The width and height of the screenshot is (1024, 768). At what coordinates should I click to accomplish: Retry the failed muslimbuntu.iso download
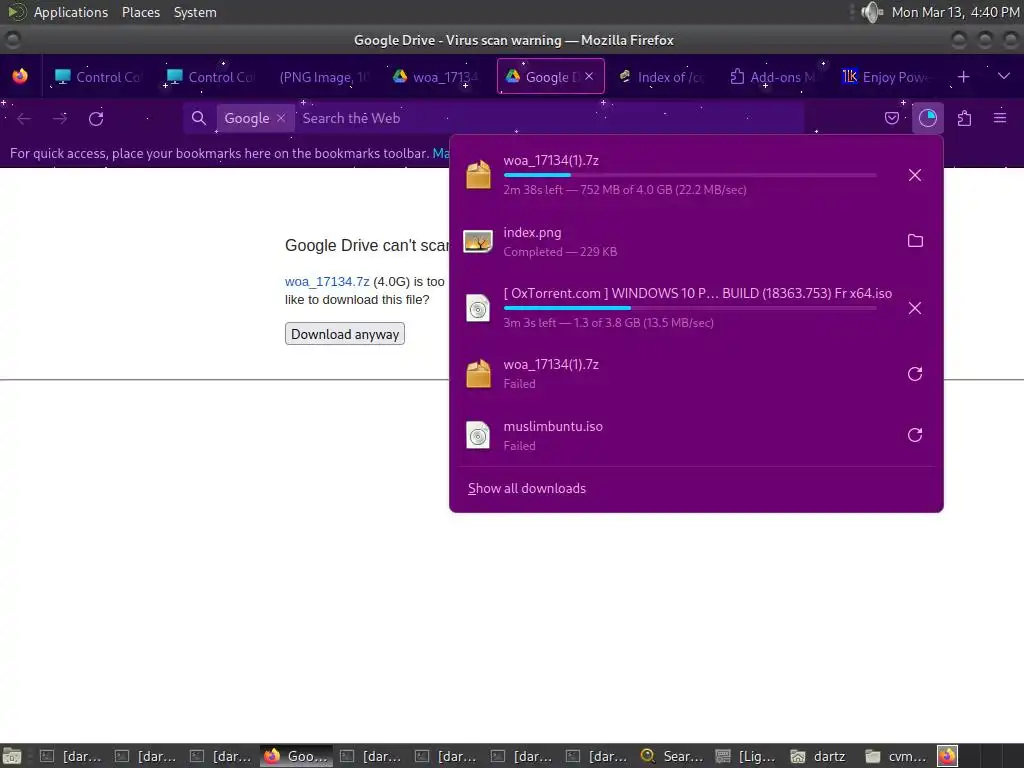click(x=915, y=435)
